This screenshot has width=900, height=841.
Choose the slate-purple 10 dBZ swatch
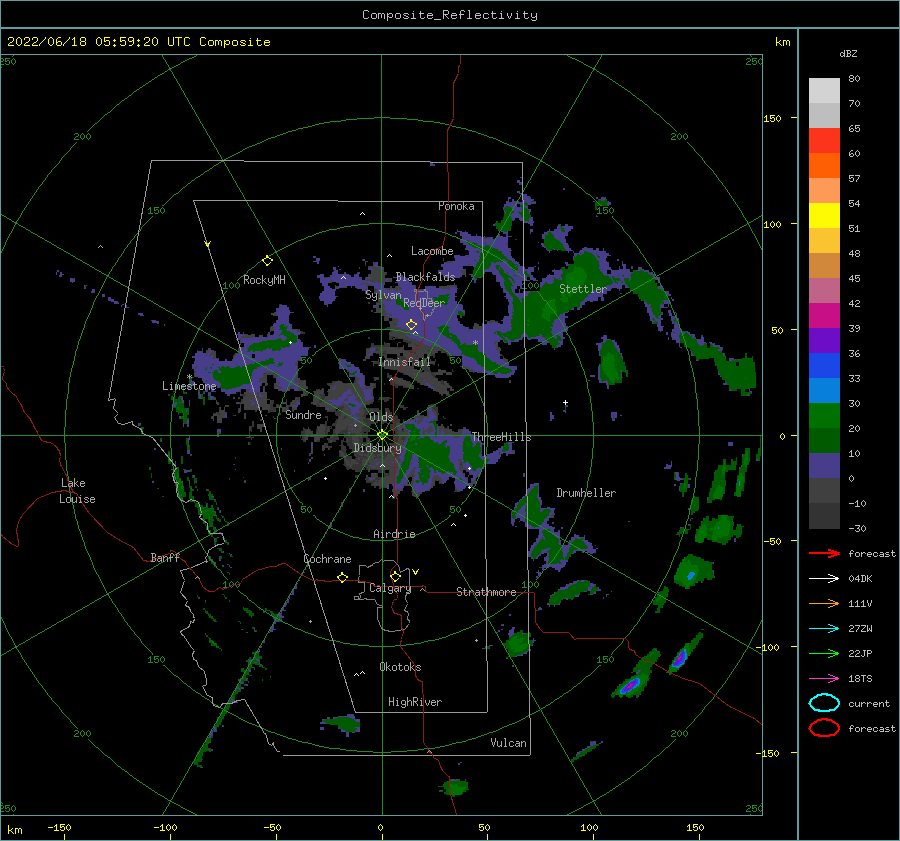click(824, 465)
